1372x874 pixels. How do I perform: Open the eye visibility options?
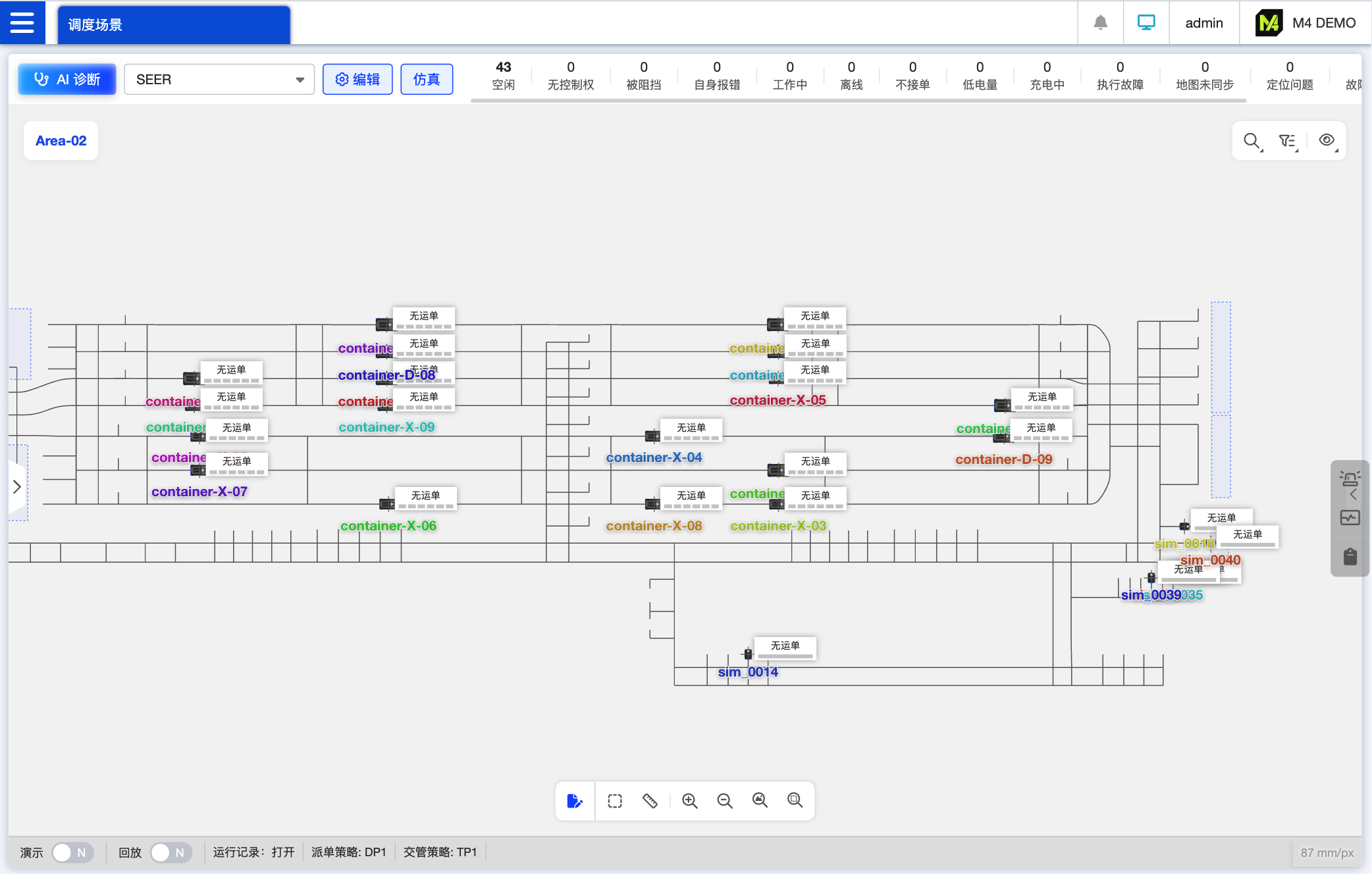point(1327,141)
